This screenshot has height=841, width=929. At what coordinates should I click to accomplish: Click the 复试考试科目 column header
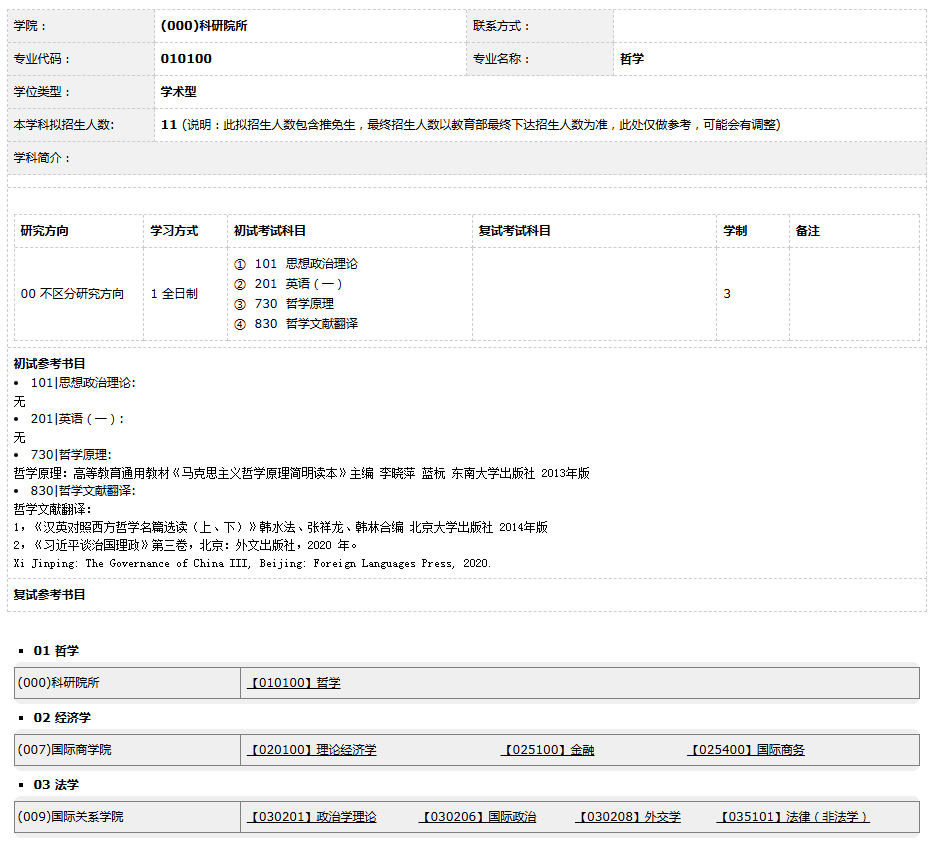(514, 231)
